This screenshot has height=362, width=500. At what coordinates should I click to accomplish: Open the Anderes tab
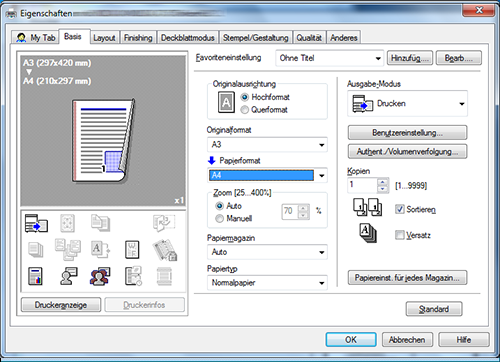click(x=344, y=38)
